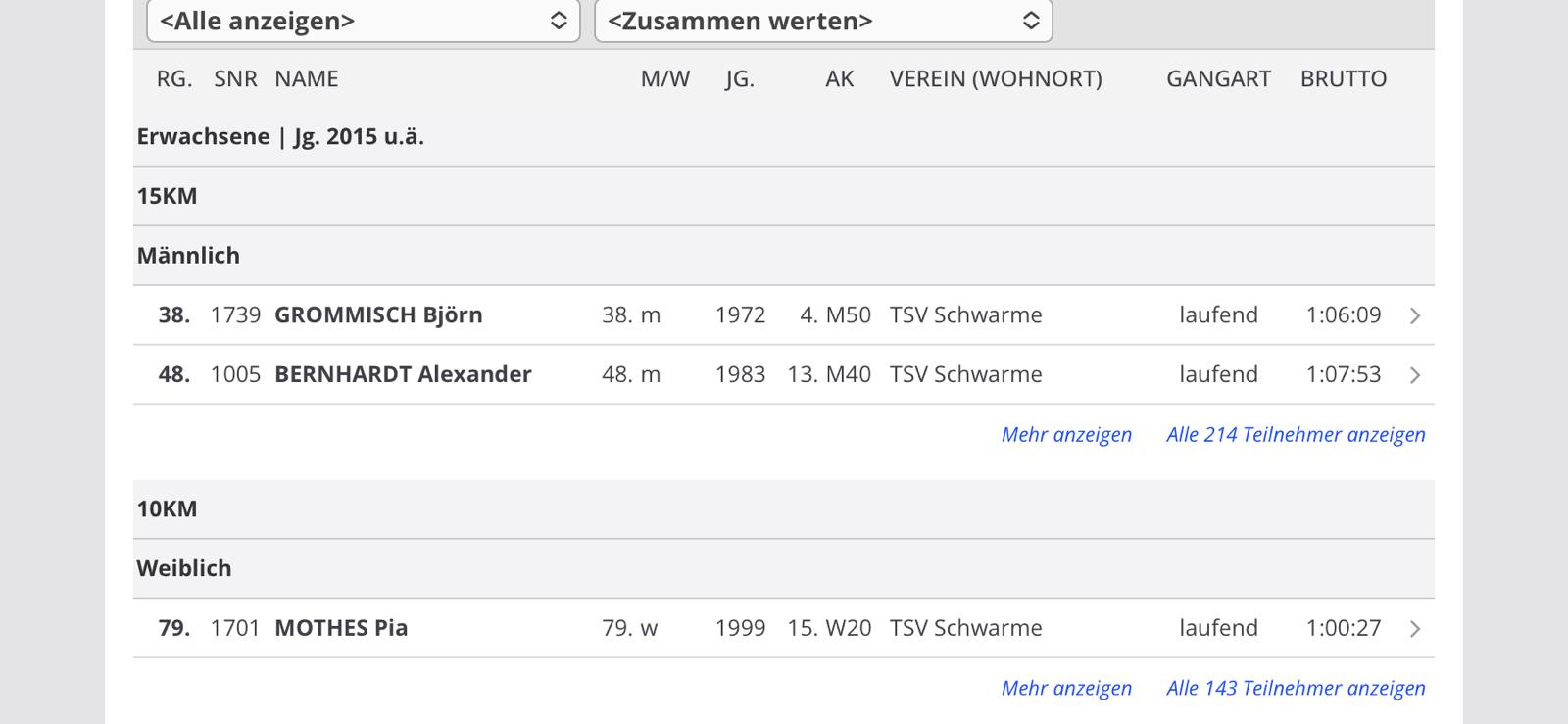
Task: Click the SNR column header
Action: 235,79
